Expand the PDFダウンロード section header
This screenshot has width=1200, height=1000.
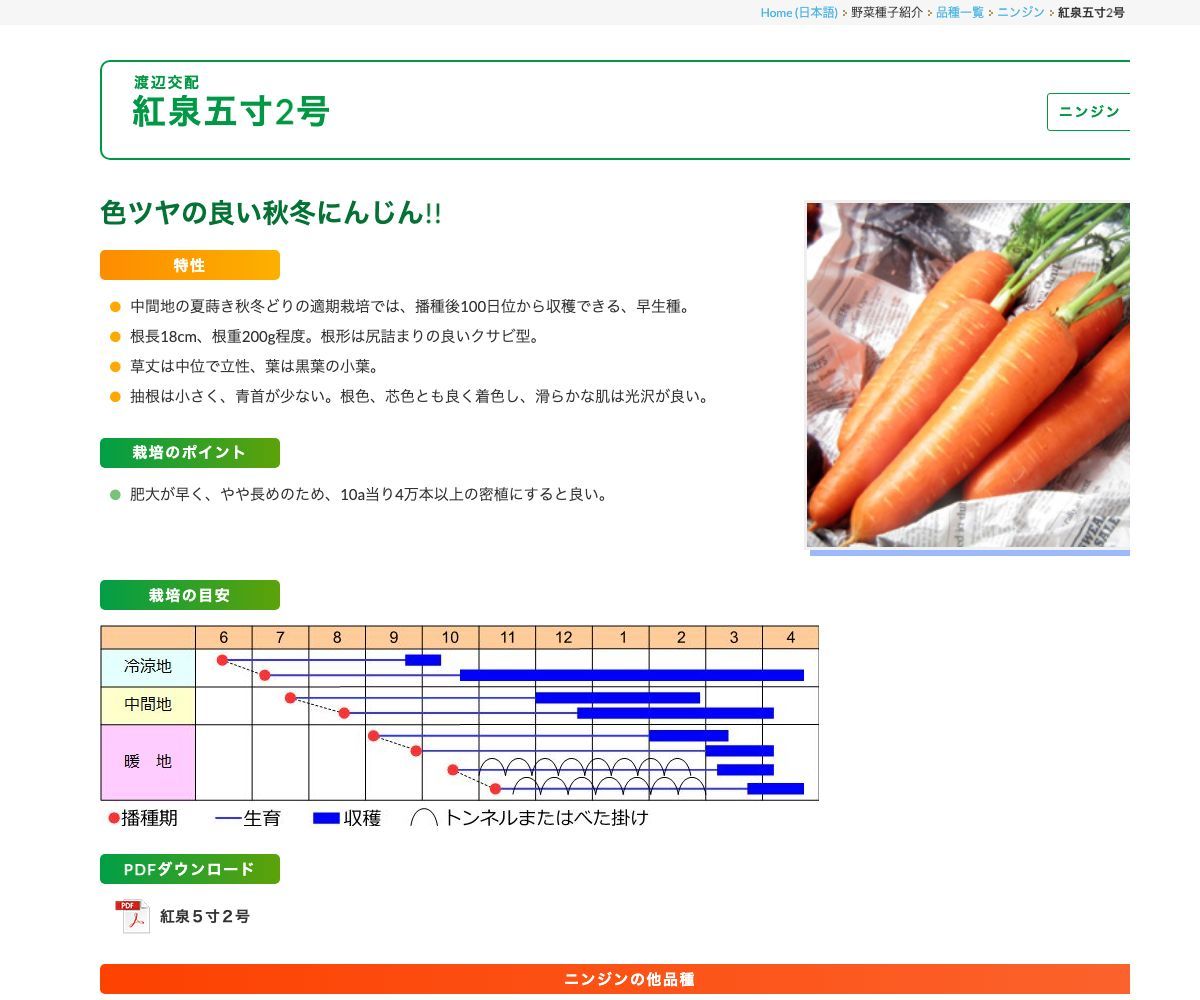point(189,869)
